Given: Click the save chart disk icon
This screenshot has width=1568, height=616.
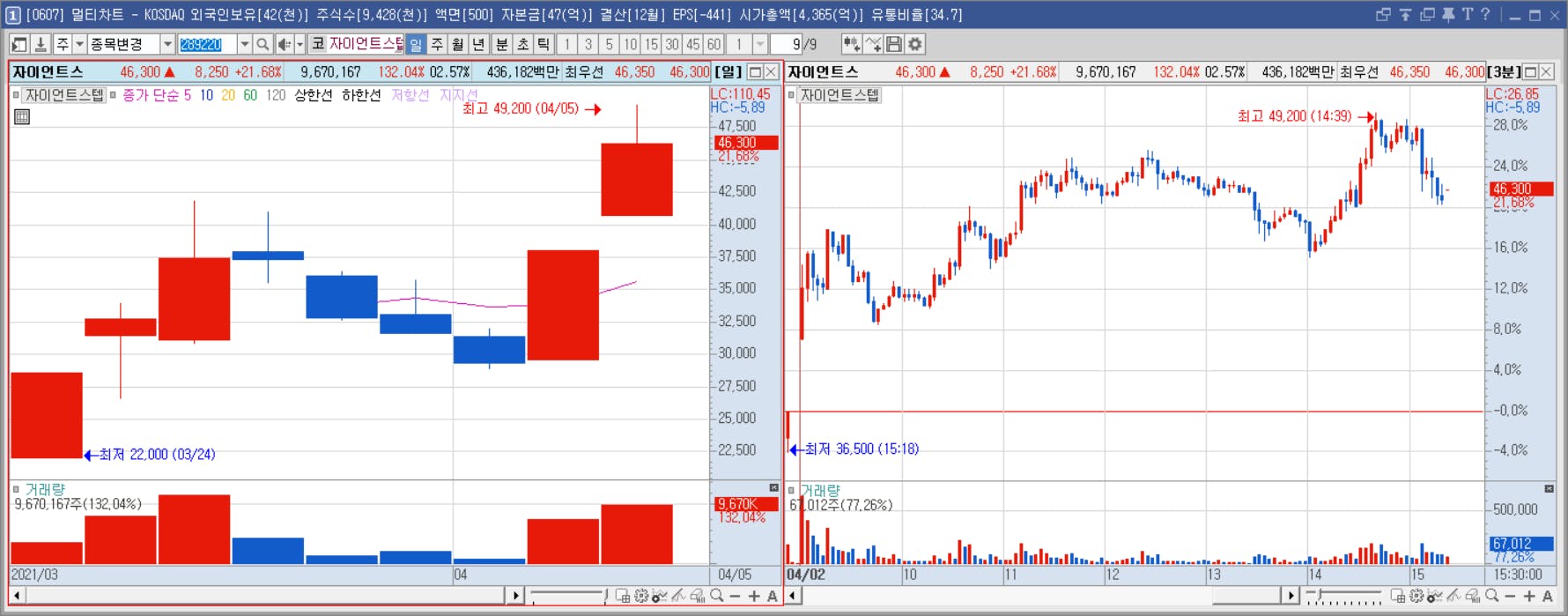Looking at the screenshot, I should point(894,44).
